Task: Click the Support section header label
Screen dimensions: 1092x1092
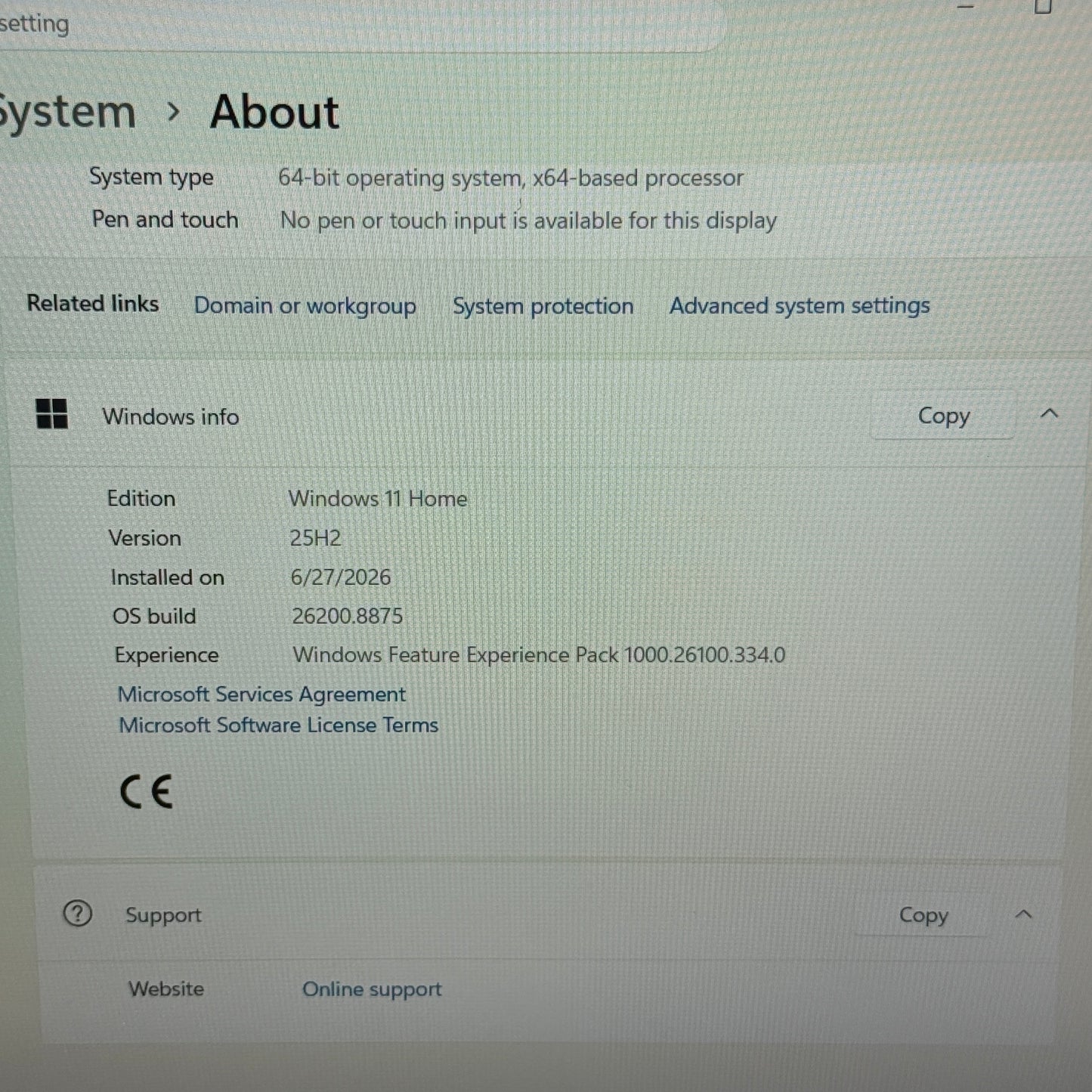Action: tap(163, 915)
